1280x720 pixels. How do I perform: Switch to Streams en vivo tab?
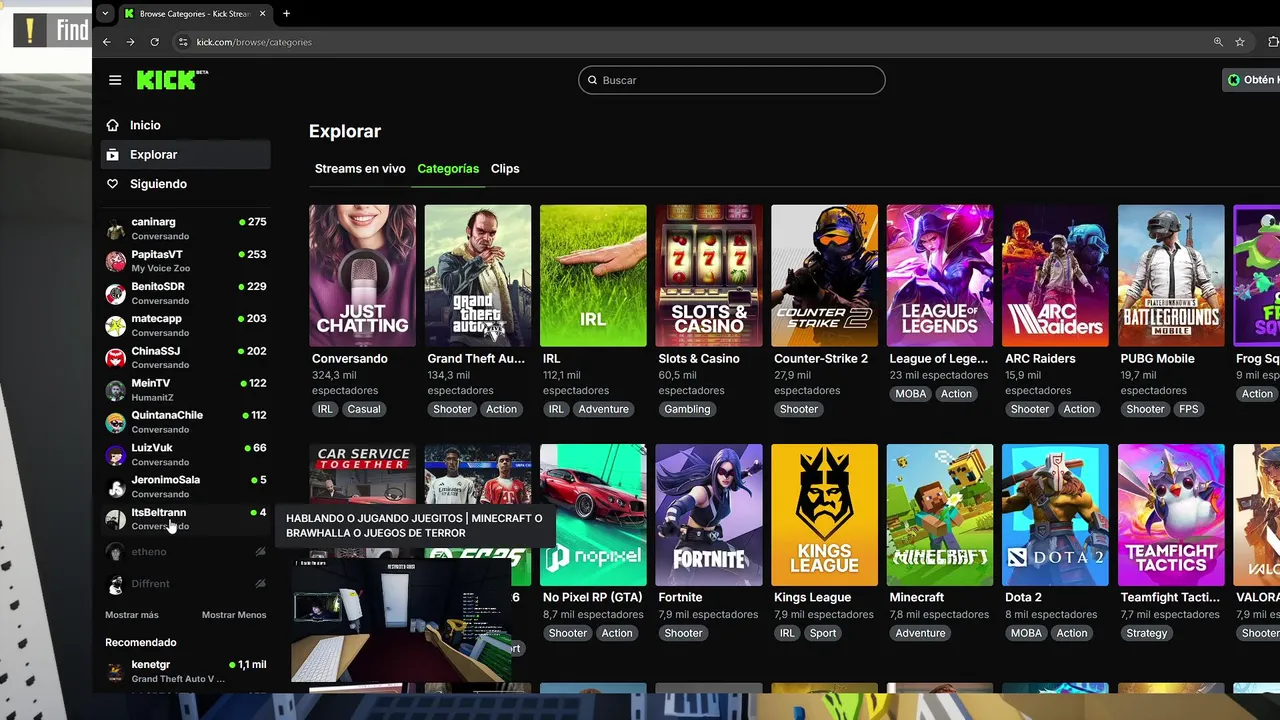(x=360, y=168)
